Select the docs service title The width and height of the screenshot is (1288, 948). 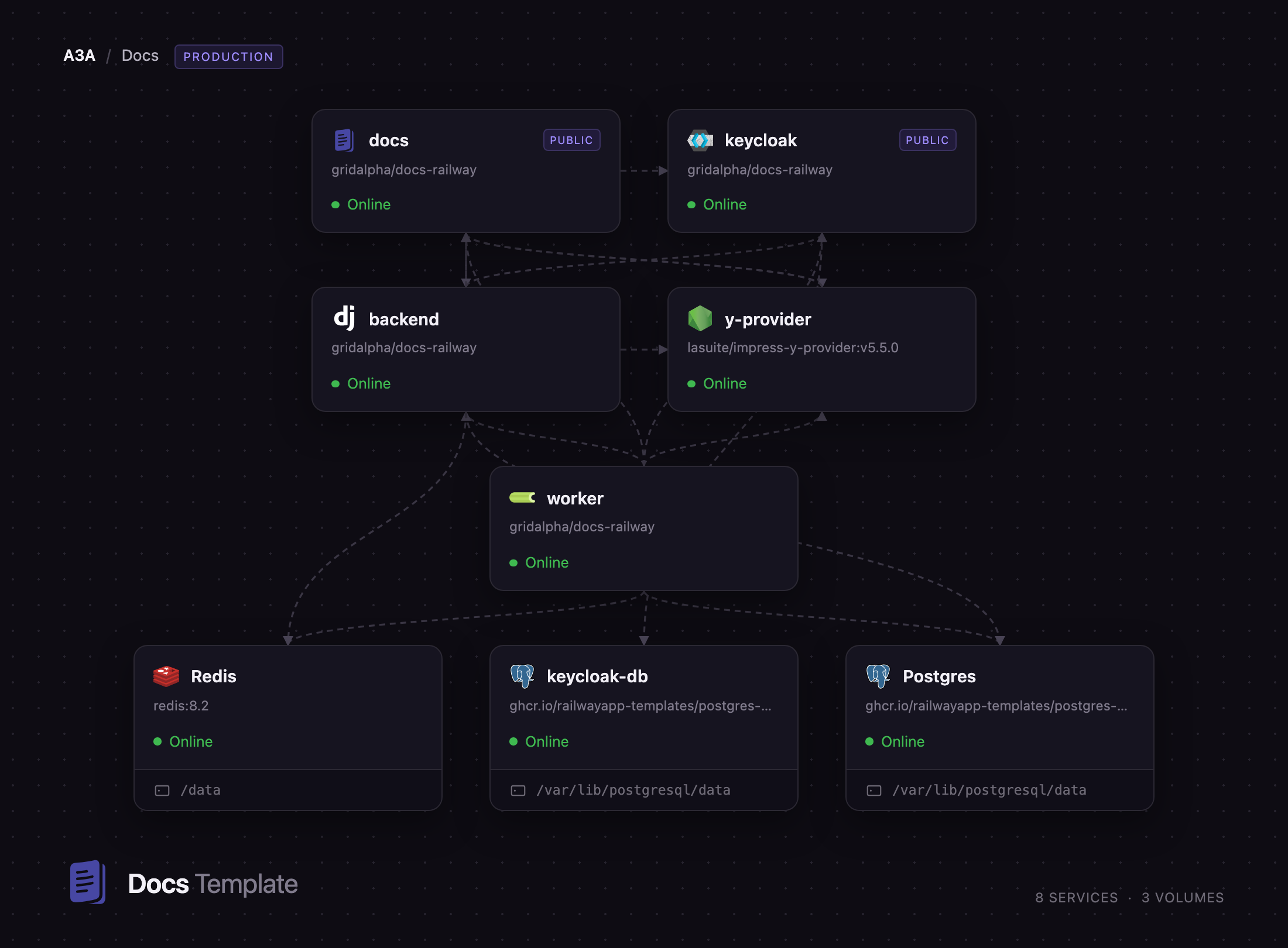pyautogui.click(x=389, y=140)
